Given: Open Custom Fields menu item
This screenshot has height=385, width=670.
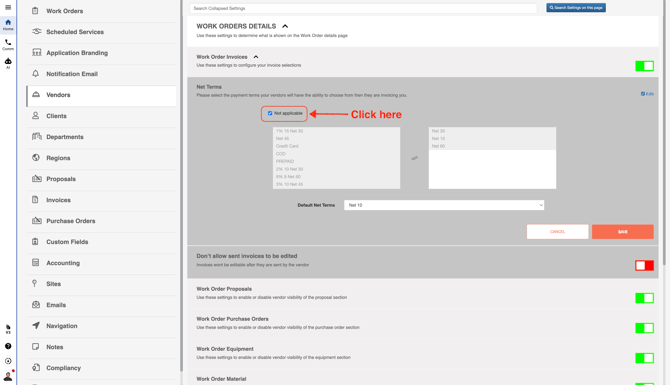Looking at the screenshot, I should tap(101, 241).
